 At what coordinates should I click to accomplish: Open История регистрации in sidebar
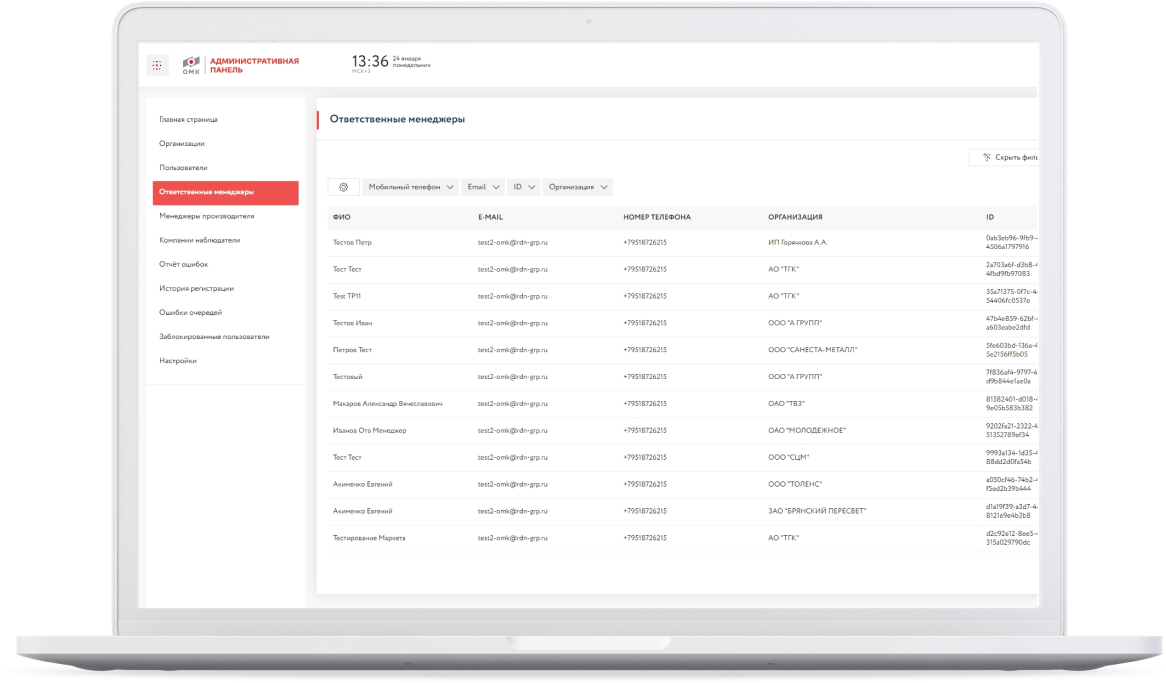pos(196,288)
